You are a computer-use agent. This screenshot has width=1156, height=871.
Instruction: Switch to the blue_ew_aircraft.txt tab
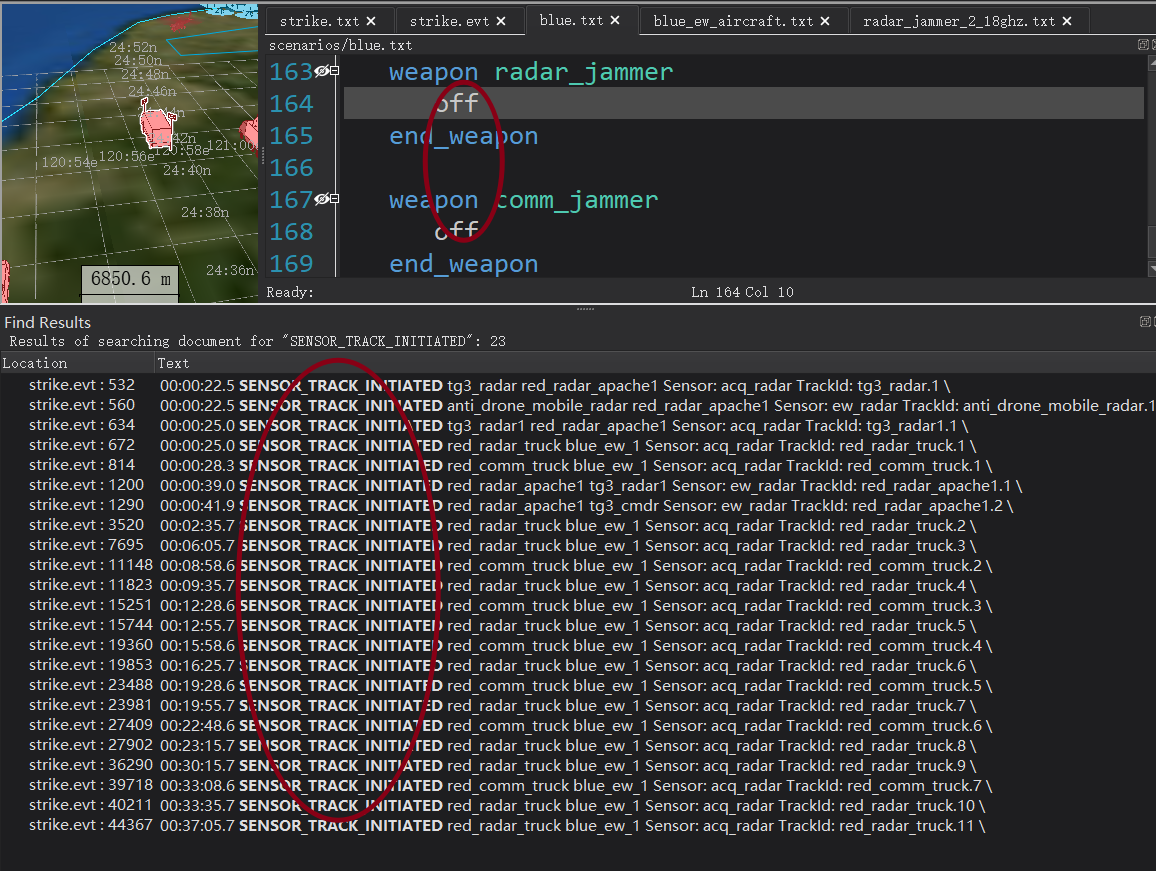click(x=733, y=21)
